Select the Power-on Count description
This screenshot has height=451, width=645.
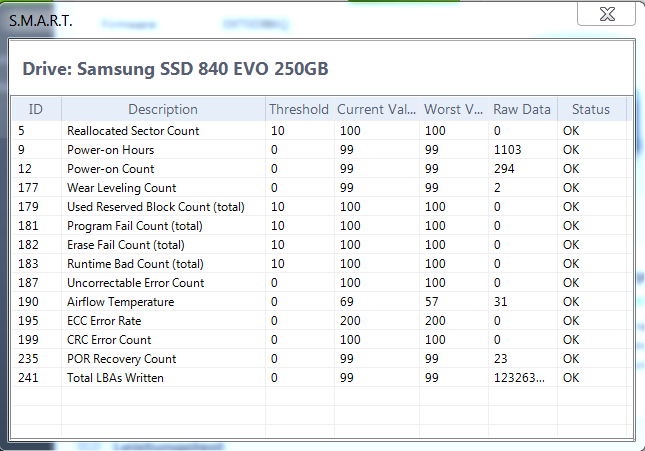coord(111,169)
